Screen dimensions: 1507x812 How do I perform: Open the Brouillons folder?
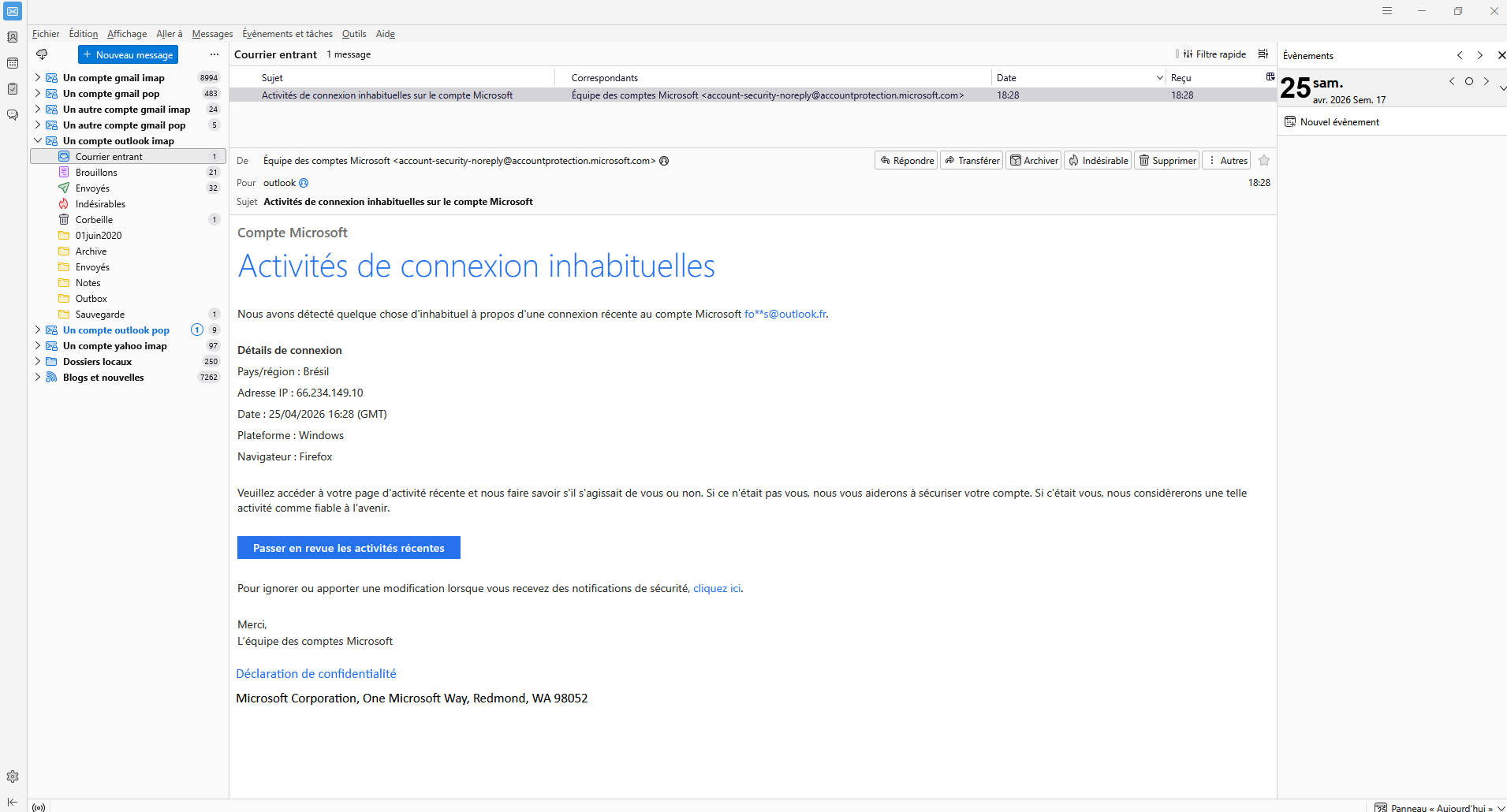96,173
